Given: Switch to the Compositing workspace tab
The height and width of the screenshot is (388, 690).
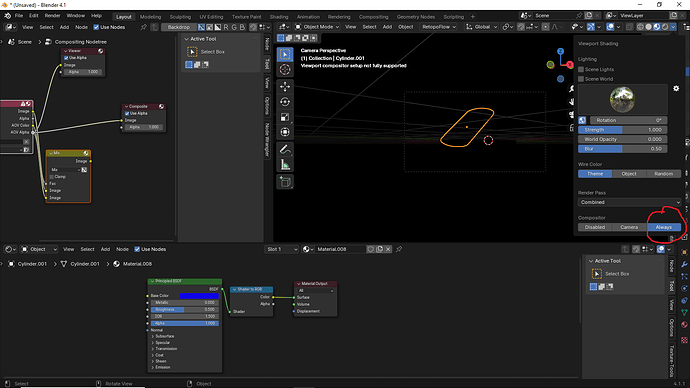Looking at the screenshot, I should tap(373, 17).
